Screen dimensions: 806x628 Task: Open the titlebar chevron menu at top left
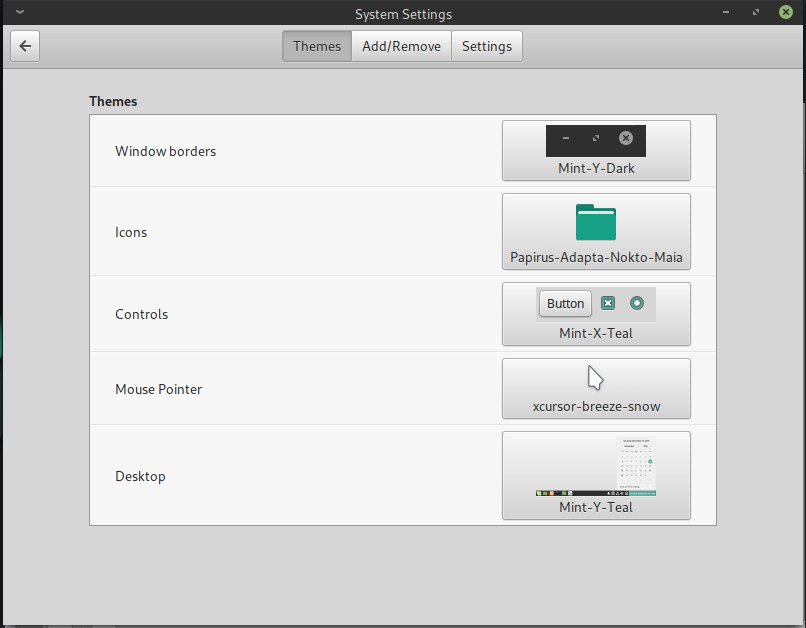(21, 13)
